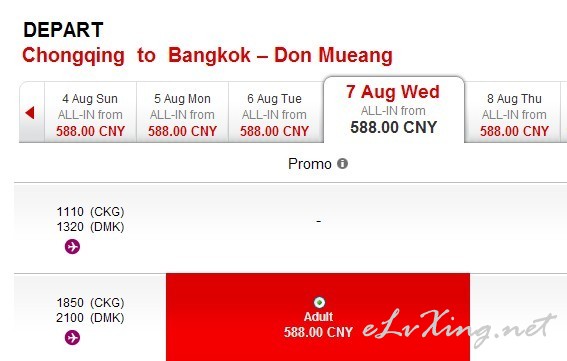The width and height of the screenshot is (567, 361).
Task: Click plane icon under 1110 flight
Action: pyautogui.click(x=72, y=247)
